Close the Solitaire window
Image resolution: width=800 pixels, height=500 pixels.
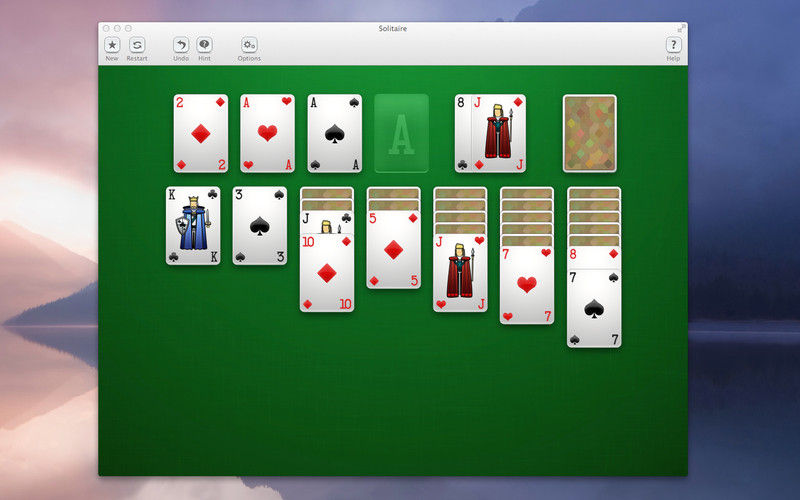(106, 29)
